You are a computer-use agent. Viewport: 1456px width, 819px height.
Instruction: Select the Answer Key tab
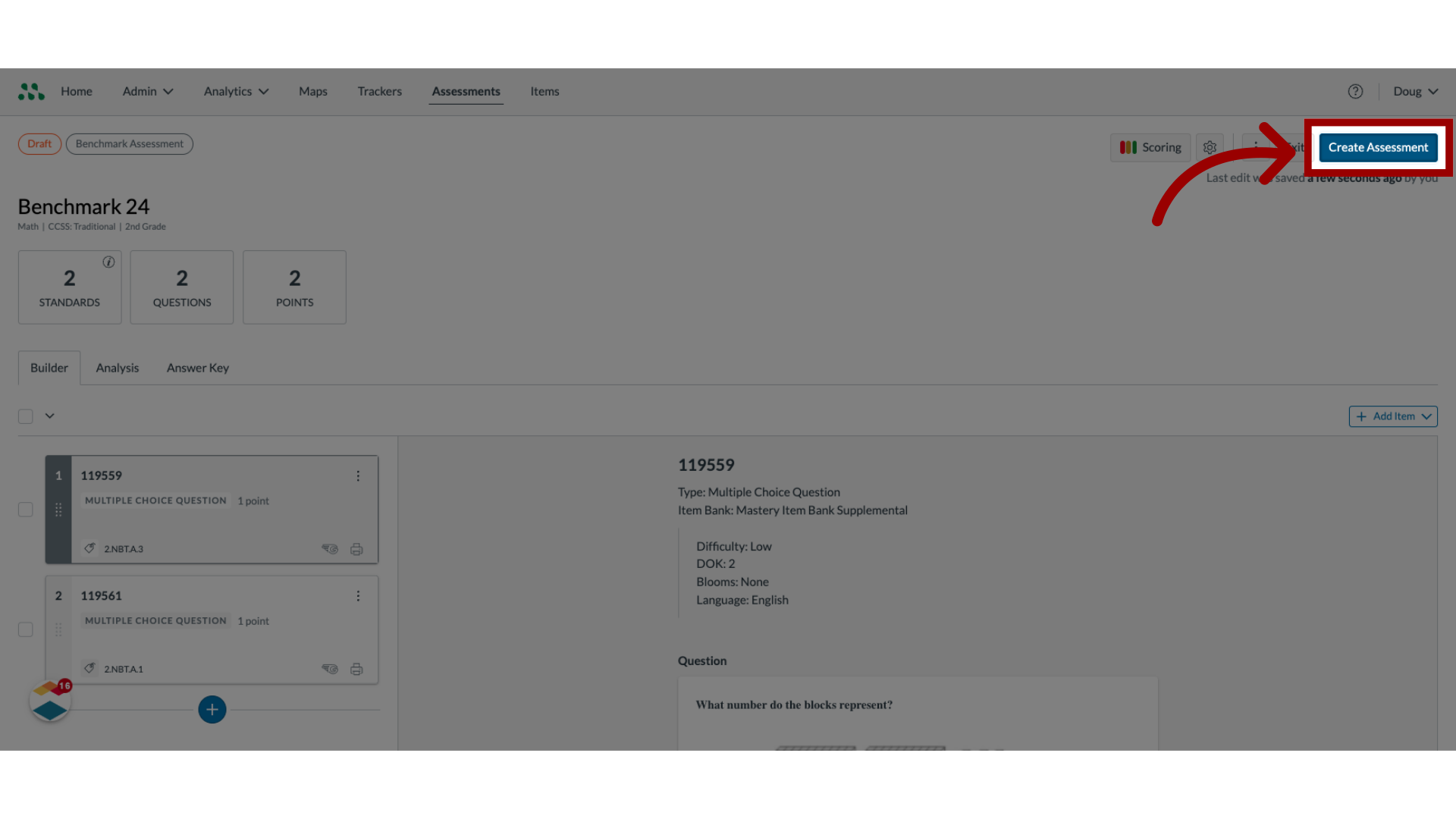point(197,367)
